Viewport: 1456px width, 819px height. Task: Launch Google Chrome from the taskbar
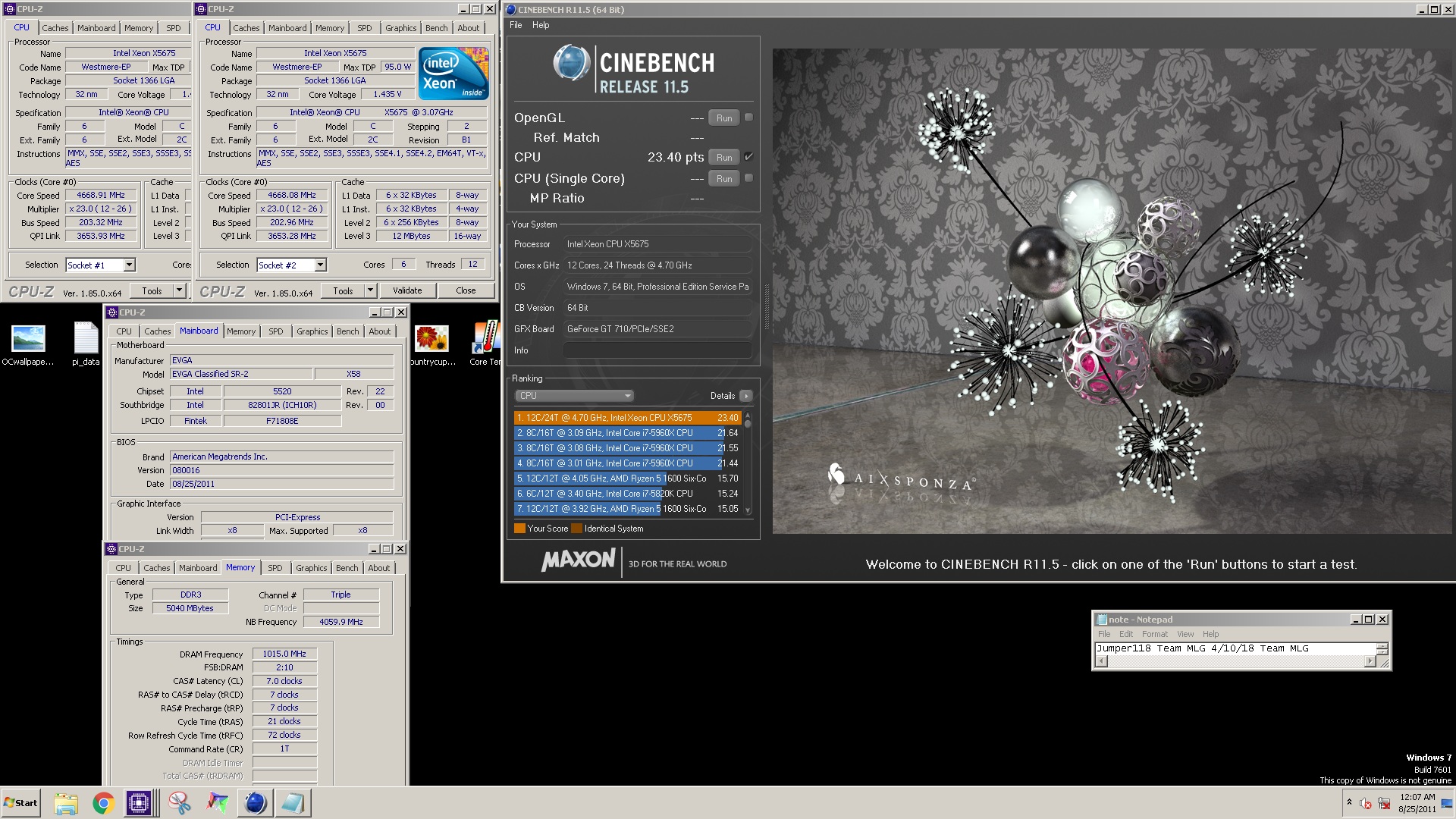[x=104, y=803]
